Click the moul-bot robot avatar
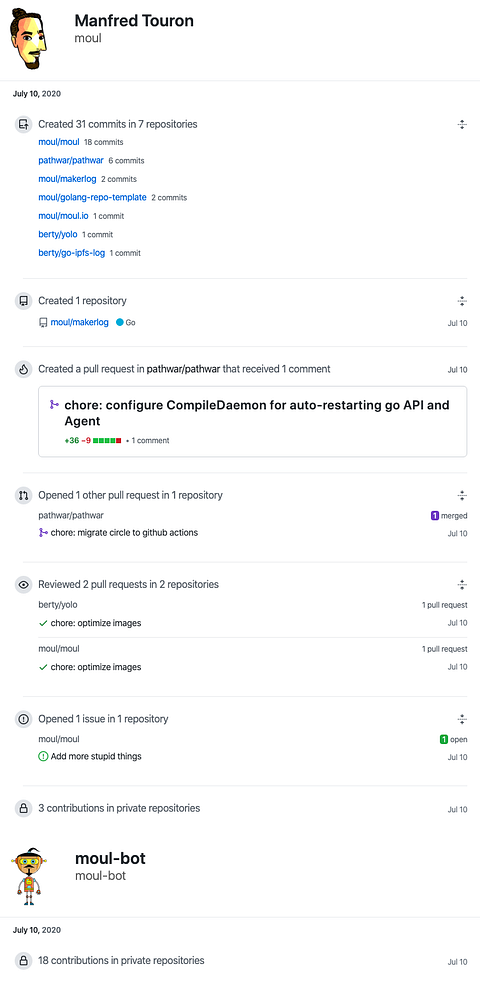 pos(29,875)
